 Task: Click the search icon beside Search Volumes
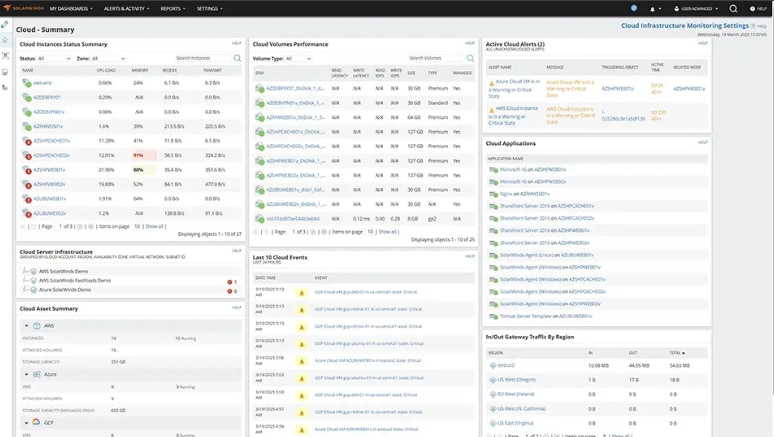[470, 58]
